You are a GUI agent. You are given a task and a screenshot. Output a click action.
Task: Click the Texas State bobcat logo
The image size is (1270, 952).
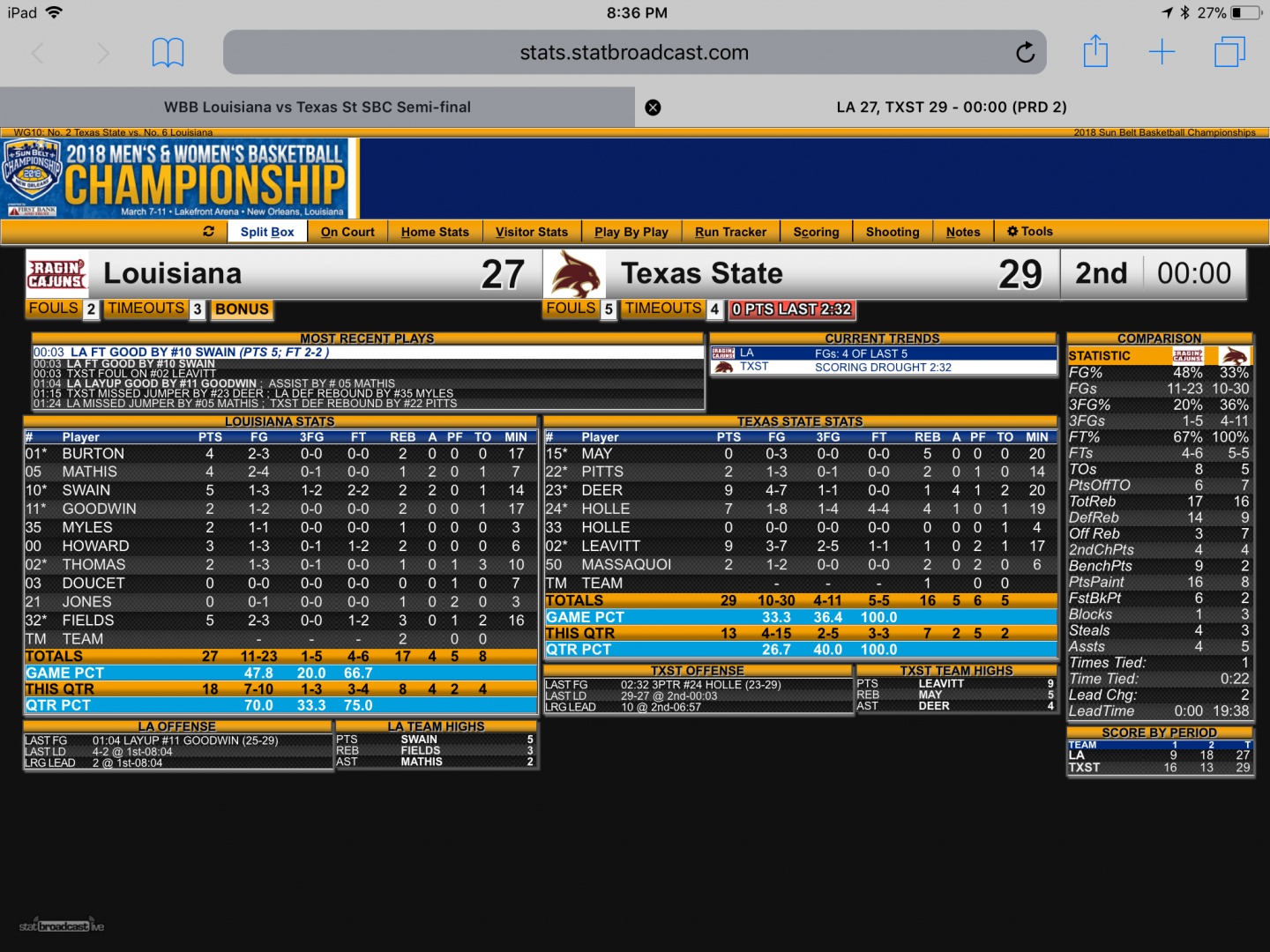[575, 274]
